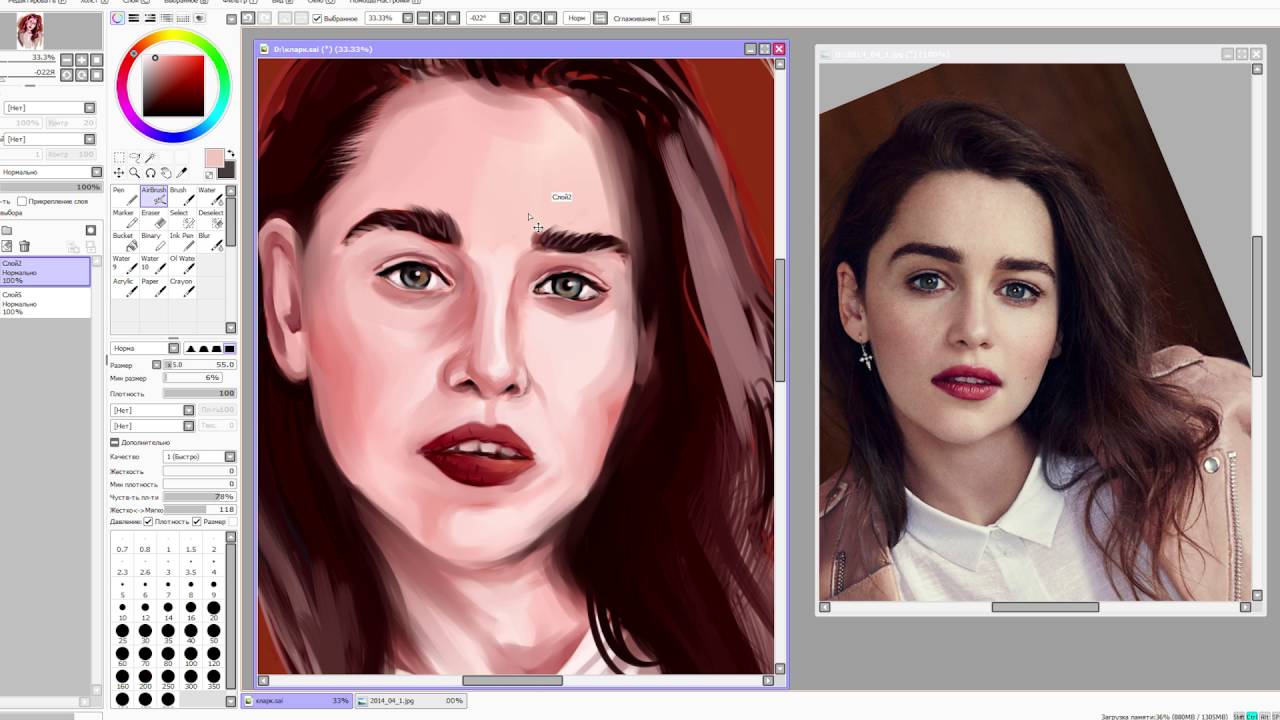Image resolution: width=1280 pixels, height=720 pixels.
Task: Select the AirBrush tool
Action: [153, 195]
